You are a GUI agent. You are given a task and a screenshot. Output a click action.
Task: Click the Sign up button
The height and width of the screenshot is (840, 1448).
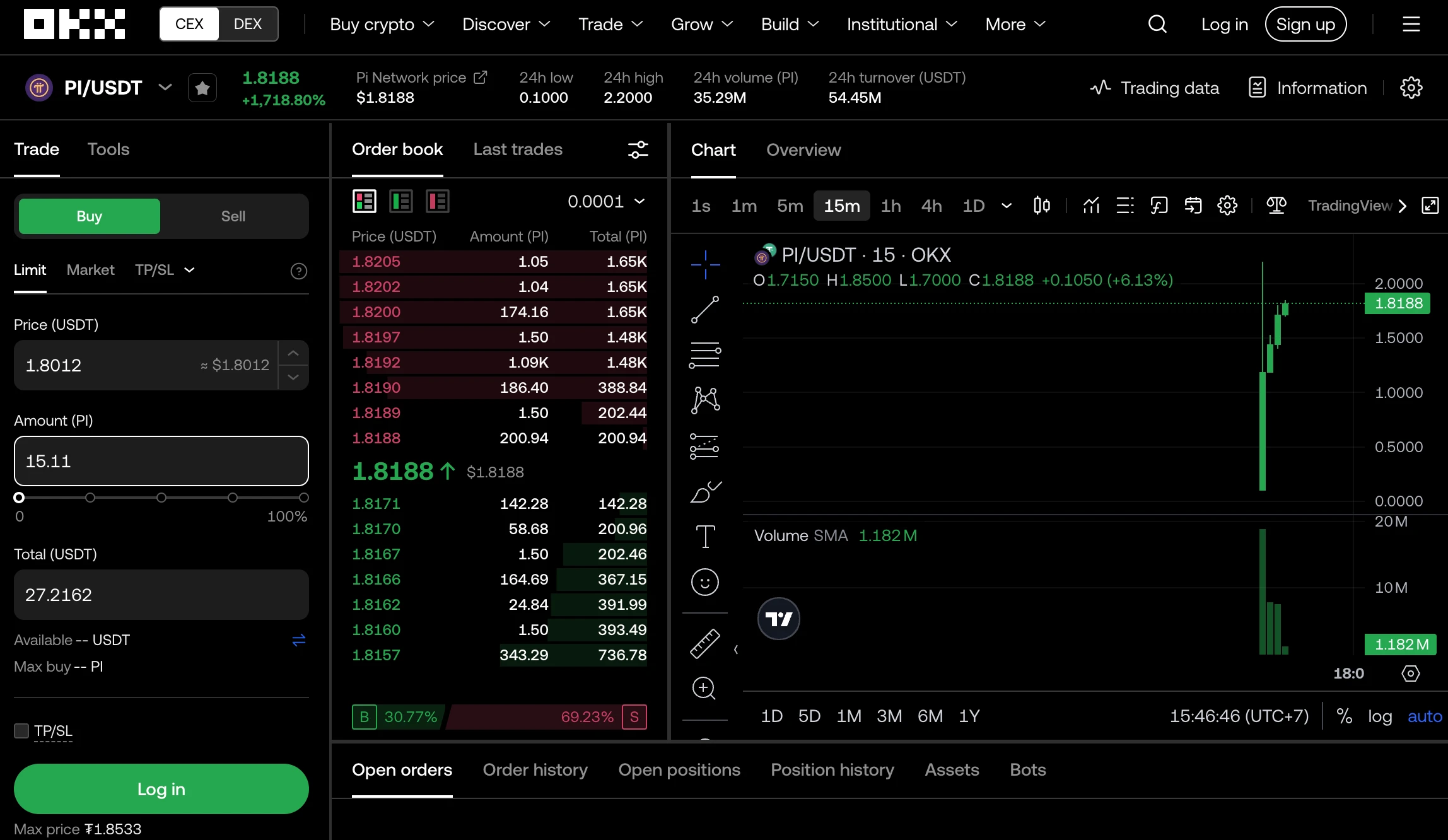pyautogui.click(x=1305, y=24)
